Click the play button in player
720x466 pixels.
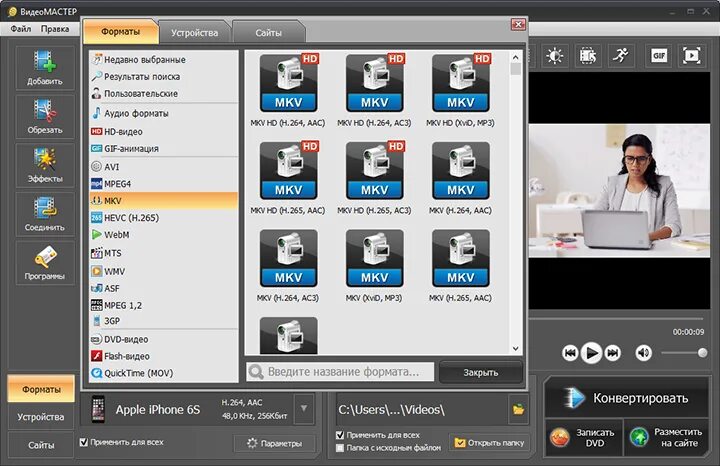pos(591,353)
